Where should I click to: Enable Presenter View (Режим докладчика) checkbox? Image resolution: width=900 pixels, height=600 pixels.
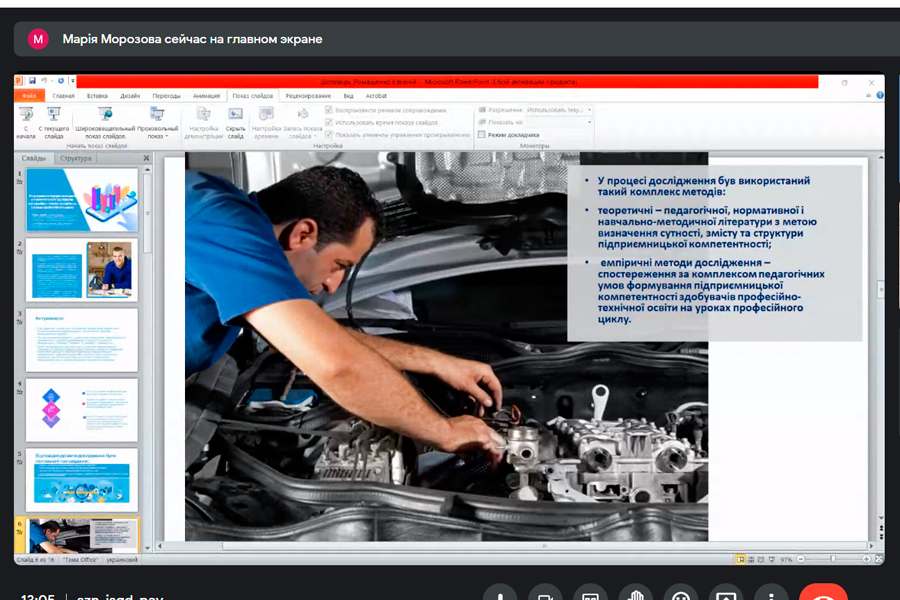482,134
